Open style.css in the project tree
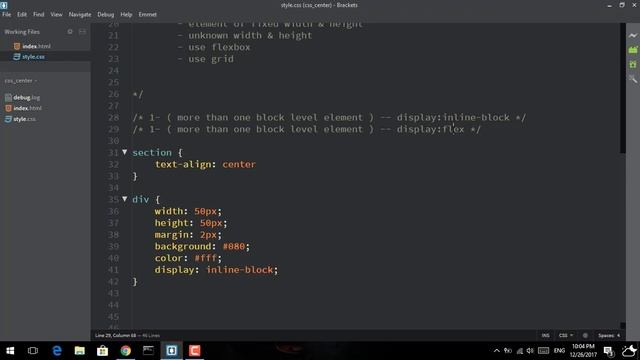This screenshot has height=360, width=640. click(x=24, y=119)
